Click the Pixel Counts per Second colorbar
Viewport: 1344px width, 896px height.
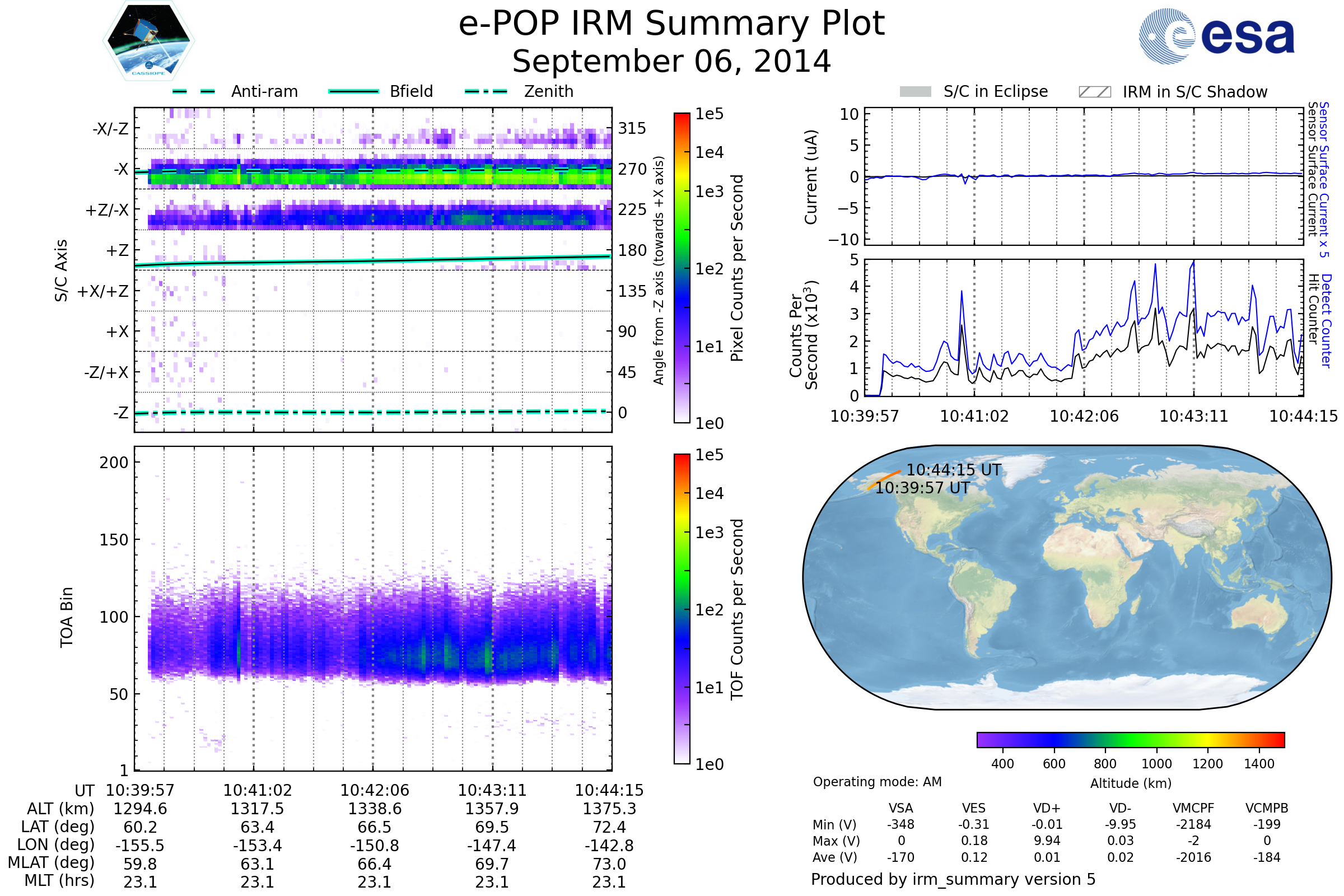tap(682, 268)
